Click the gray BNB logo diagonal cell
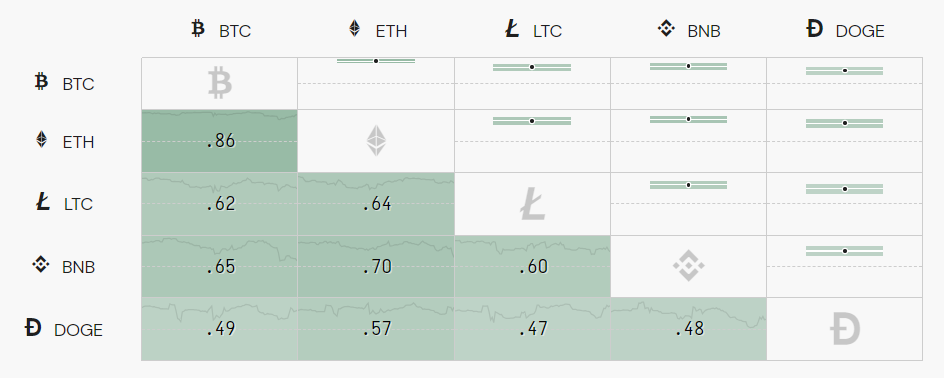This screenshot has height=378, width=944. (x=689, y=267)
